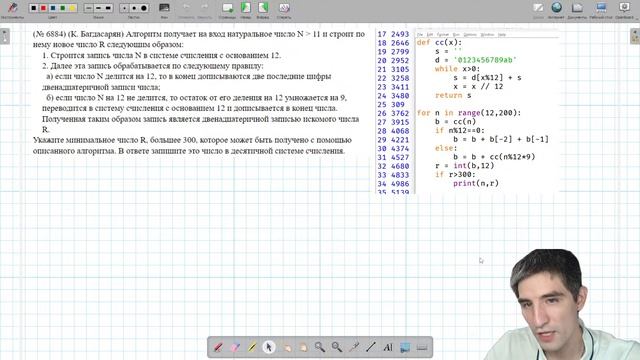The image size is (640, 360).
Task: Show the virtual keyboard
Action: [x=422, y=347]
